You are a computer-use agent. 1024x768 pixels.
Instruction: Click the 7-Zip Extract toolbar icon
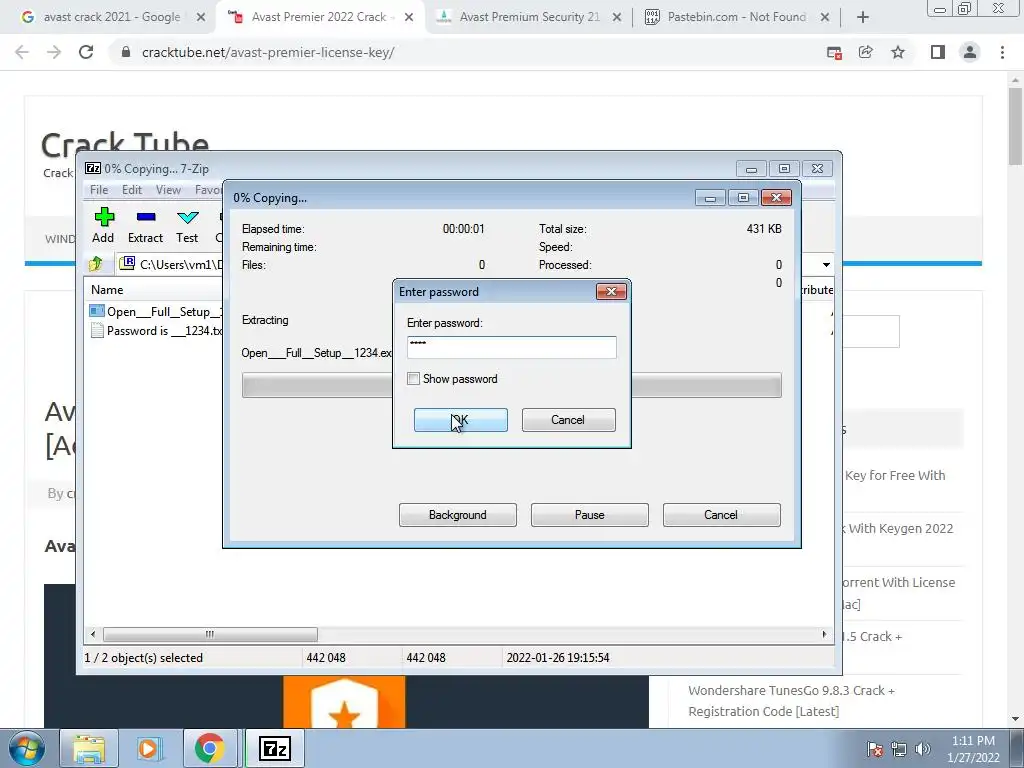click(145, 225)
